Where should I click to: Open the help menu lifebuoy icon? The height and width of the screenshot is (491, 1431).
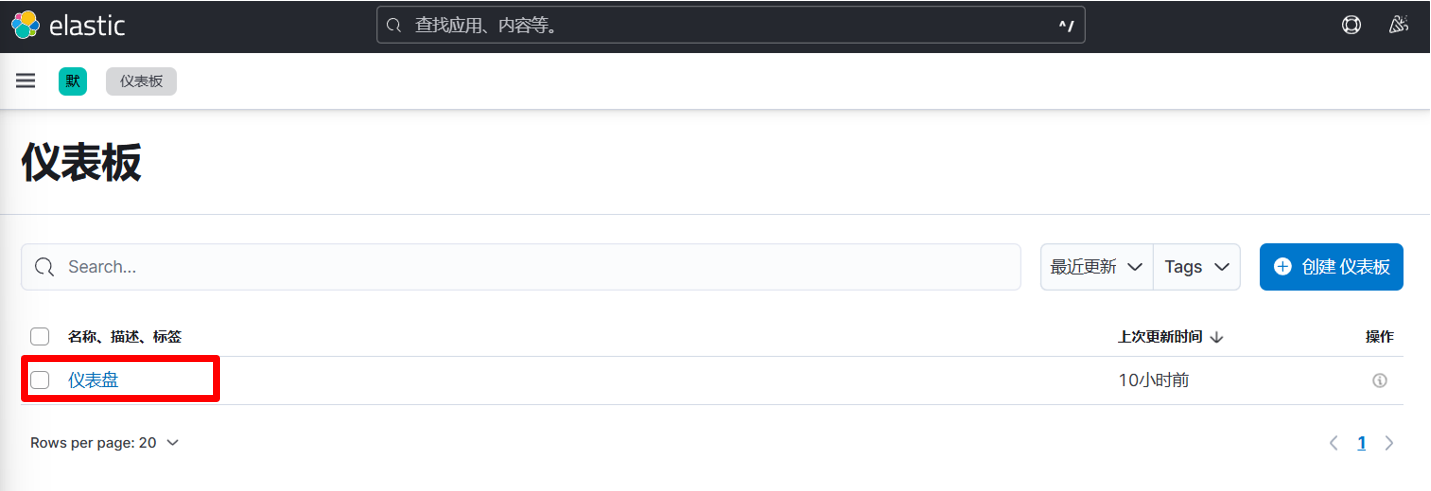pyautogui.click(x=1351, y=25)
